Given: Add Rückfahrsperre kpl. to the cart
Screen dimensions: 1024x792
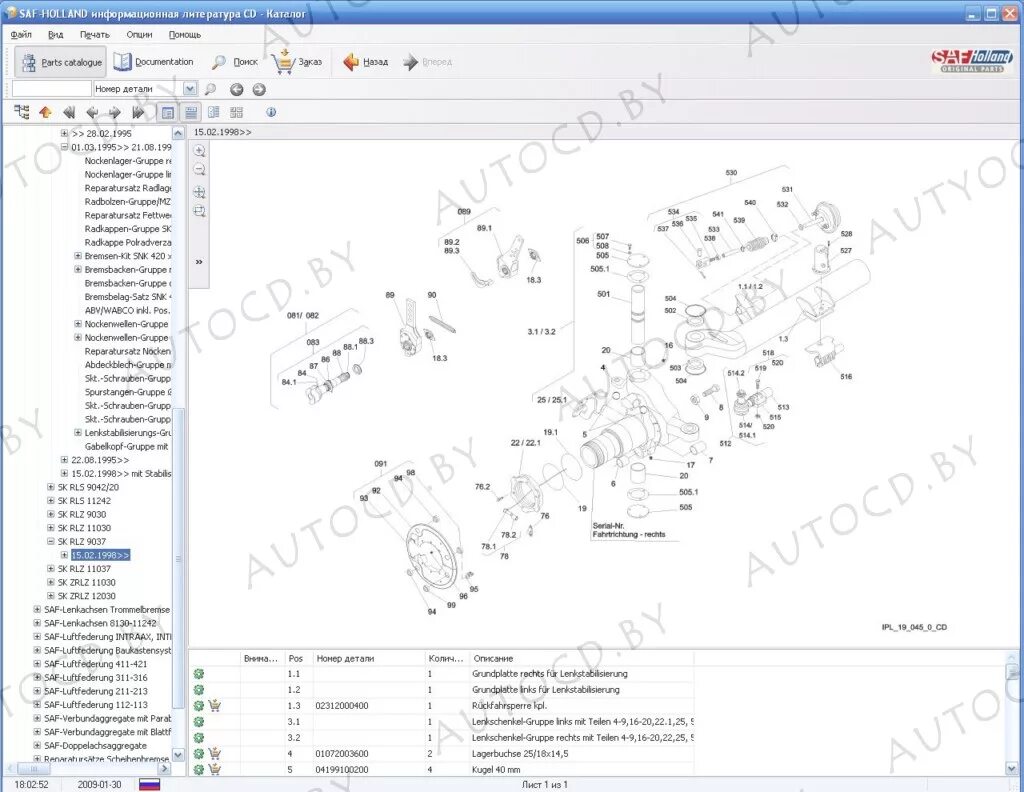Looking at the screenshot, I should pos(215,705).
